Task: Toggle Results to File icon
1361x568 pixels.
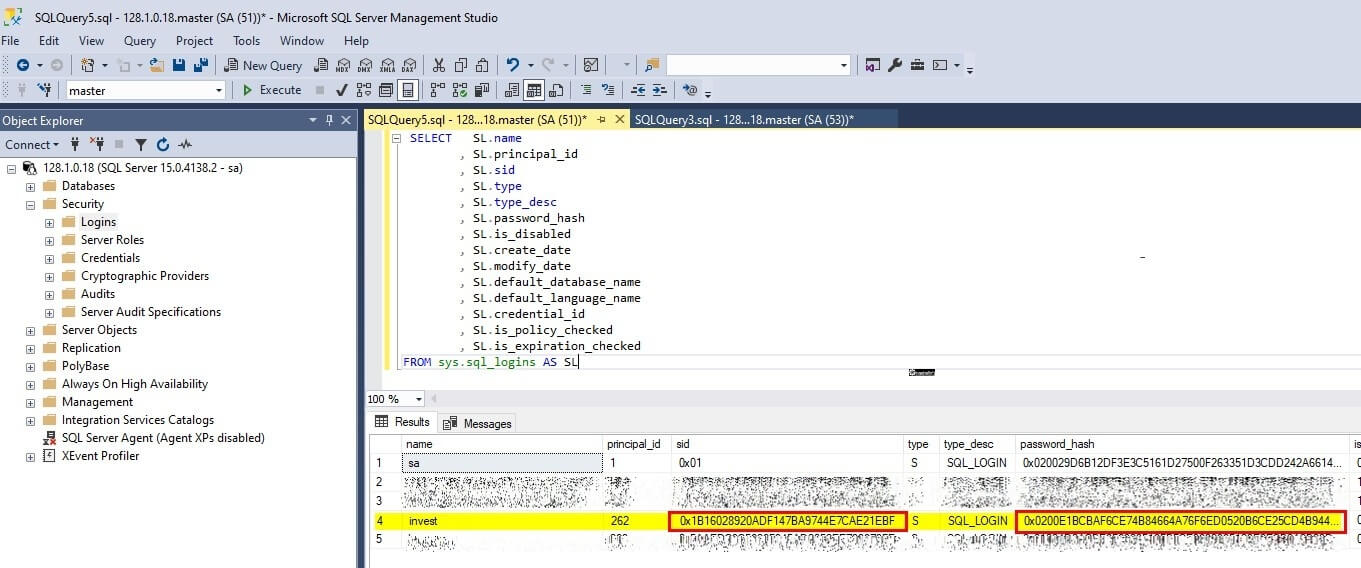Action: coord(555,90)
